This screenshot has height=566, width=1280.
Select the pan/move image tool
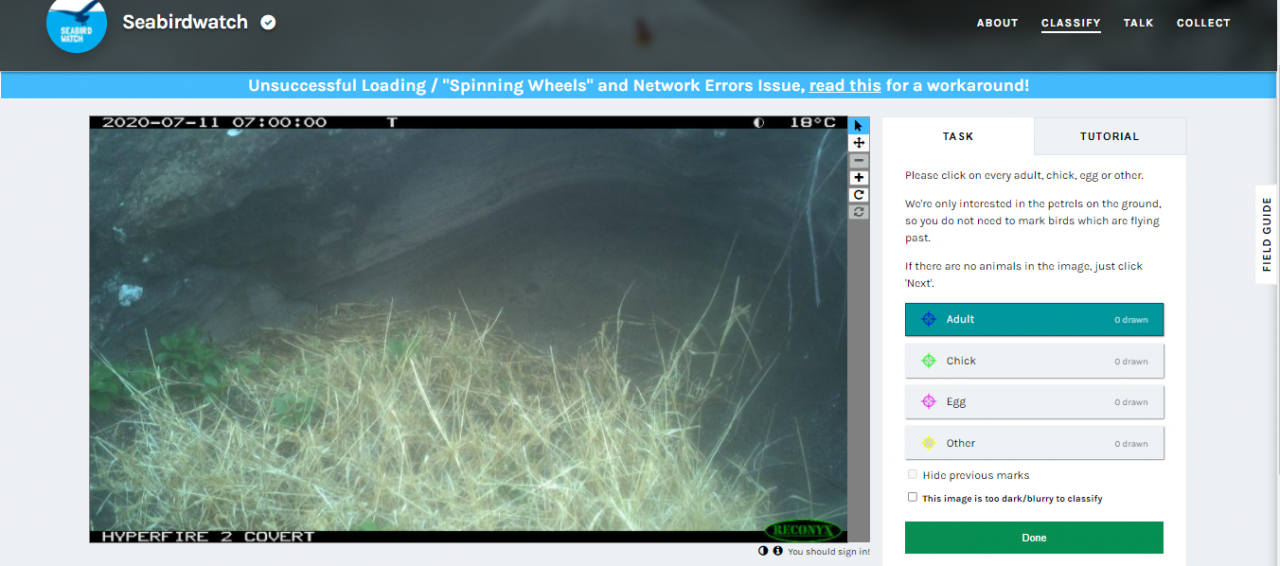[858, 143]
